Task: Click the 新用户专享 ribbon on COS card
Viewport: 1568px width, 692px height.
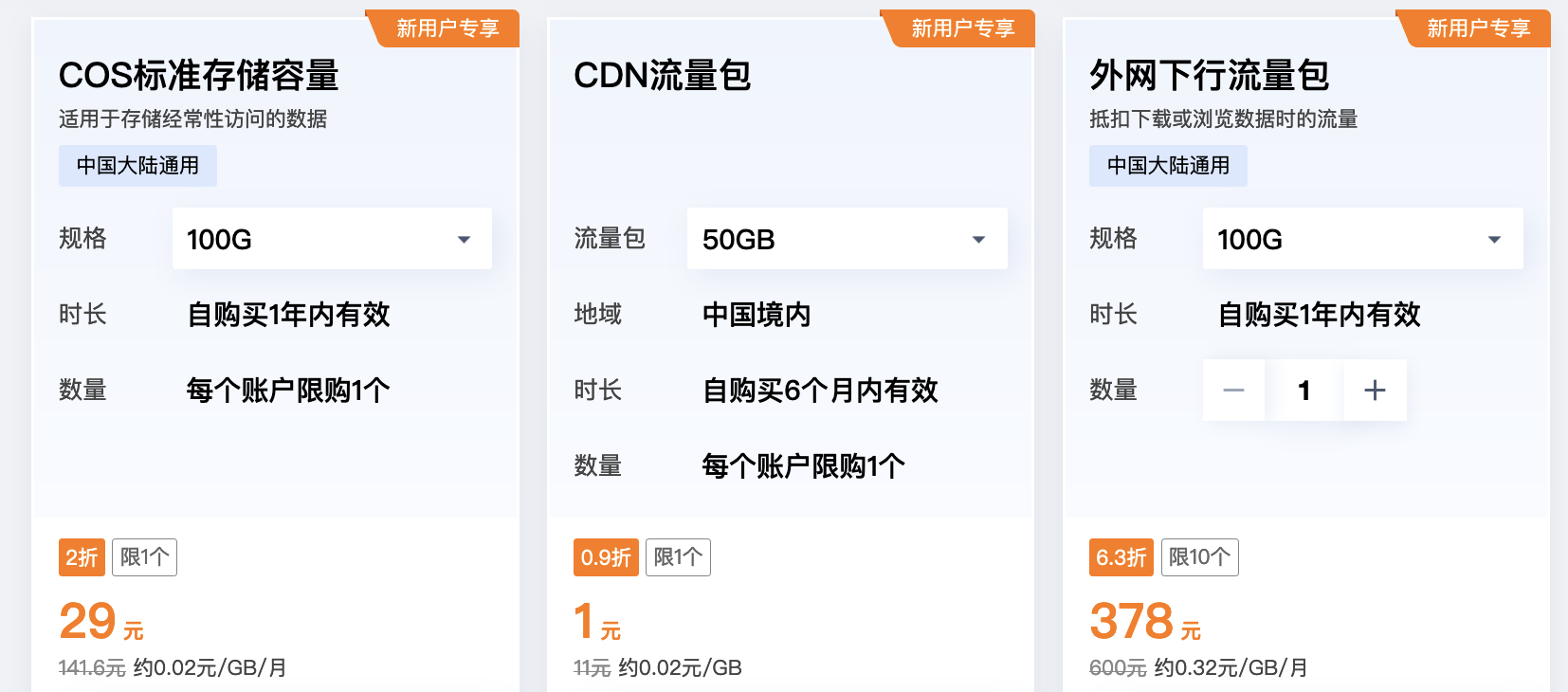Action: pos(446,28)
